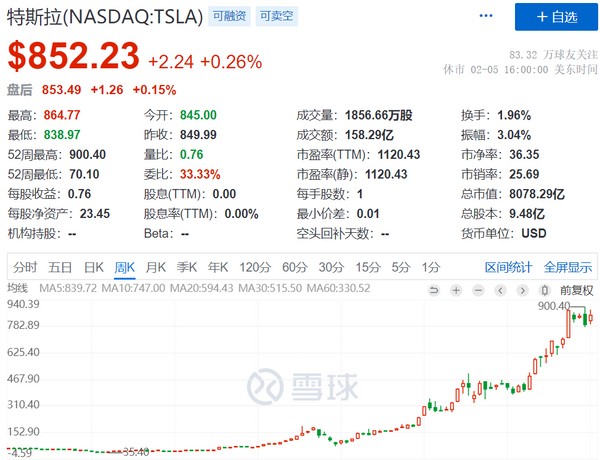Click the 35.40 low marker on chart
The height and width of the screenshot is (460, 600).
coord(136,452)
